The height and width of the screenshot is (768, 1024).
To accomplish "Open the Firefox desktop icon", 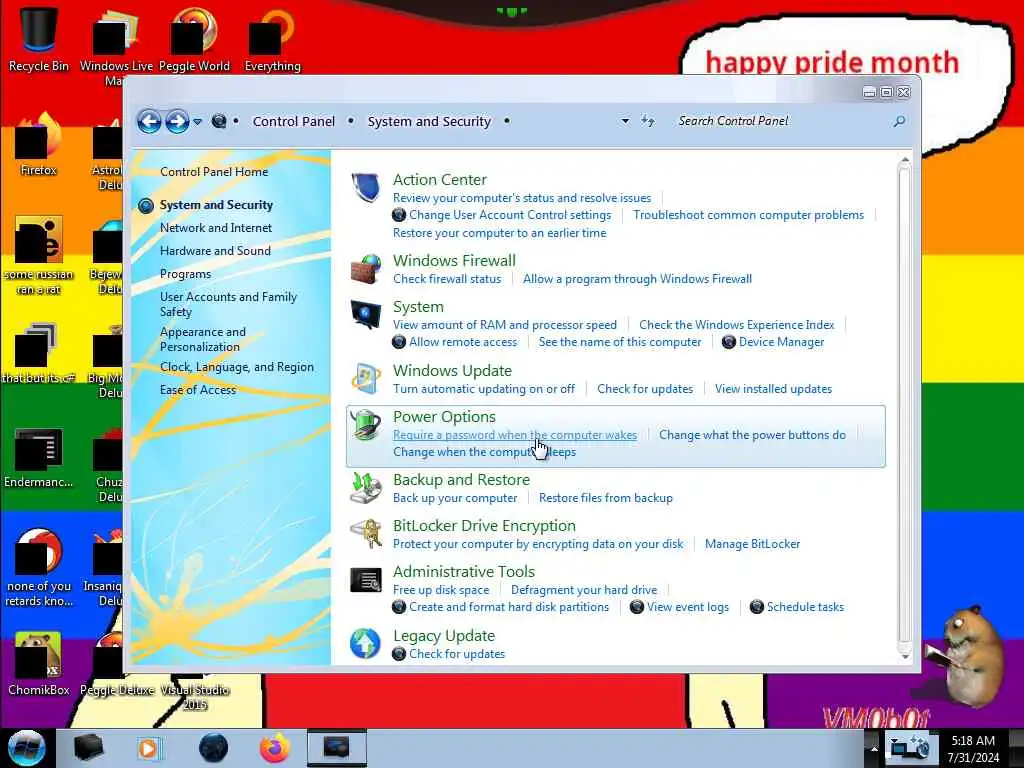I will [39, 144].
